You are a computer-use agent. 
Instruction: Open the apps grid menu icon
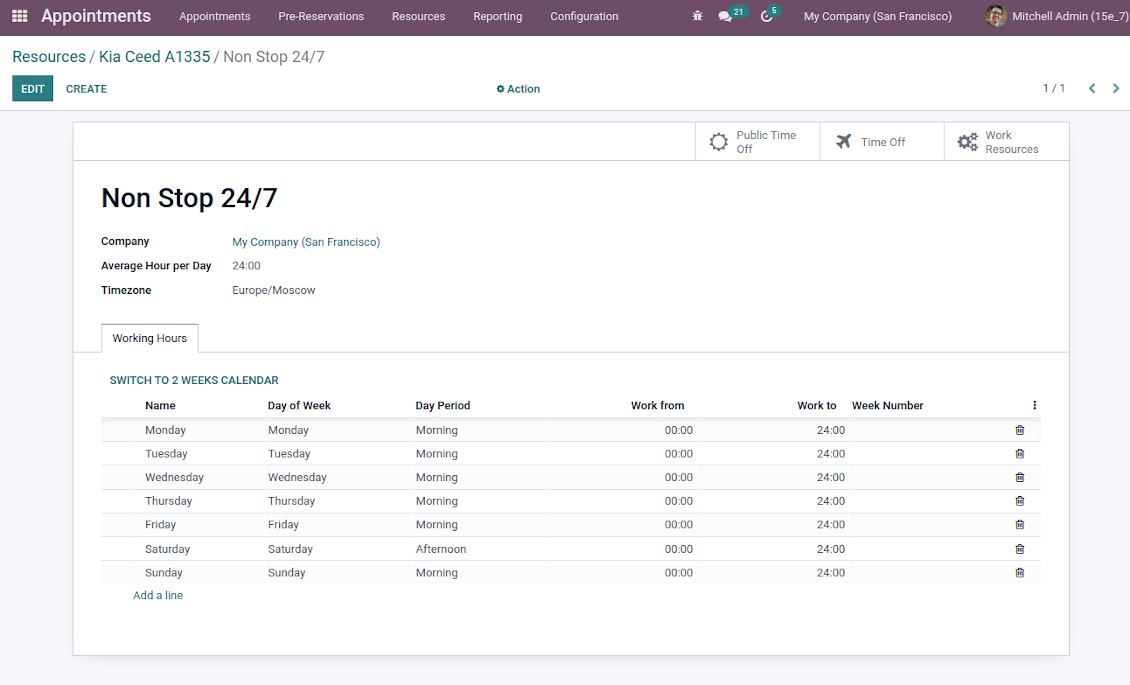pos(20,16)
